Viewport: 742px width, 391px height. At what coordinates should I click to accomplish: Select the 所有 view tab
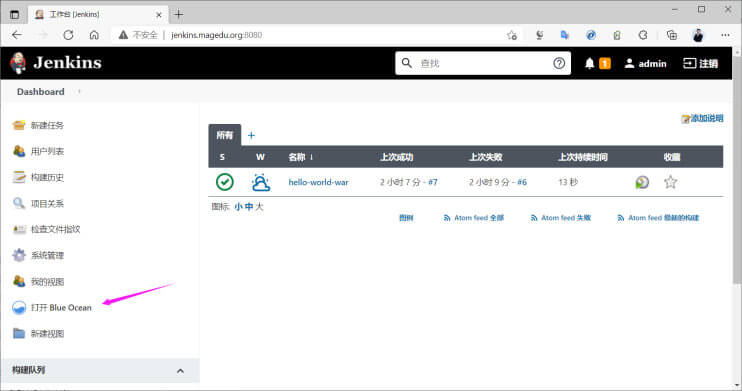pos(225,135)
